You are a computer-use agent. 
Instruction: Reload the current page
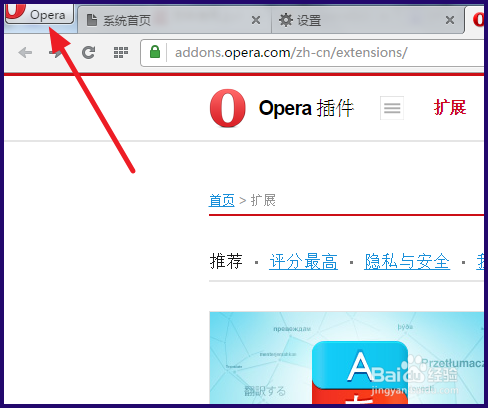point(88,52)
